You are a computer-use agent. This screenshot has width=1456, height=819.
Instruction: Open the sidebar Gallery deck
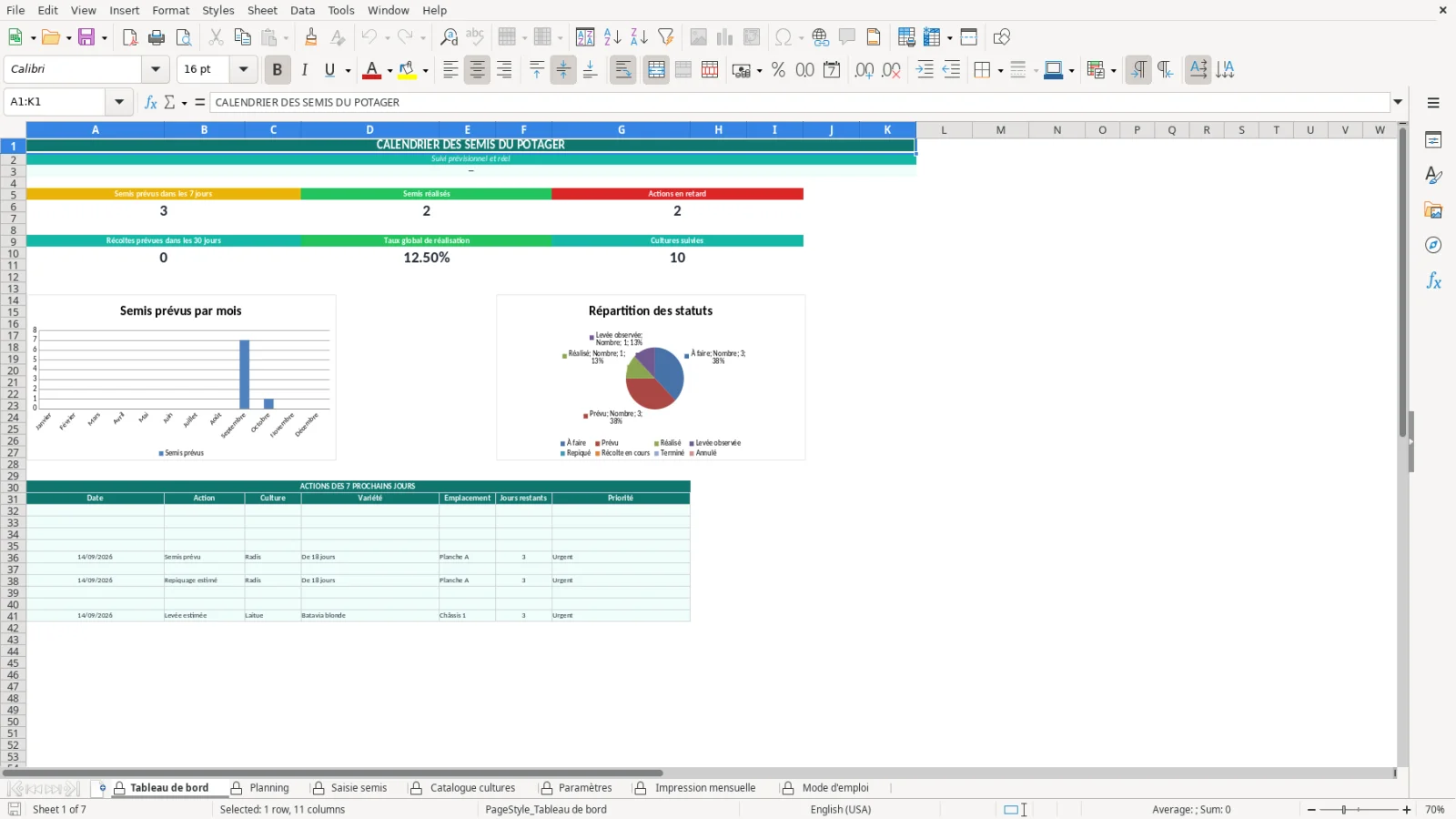click(1433, 210)
